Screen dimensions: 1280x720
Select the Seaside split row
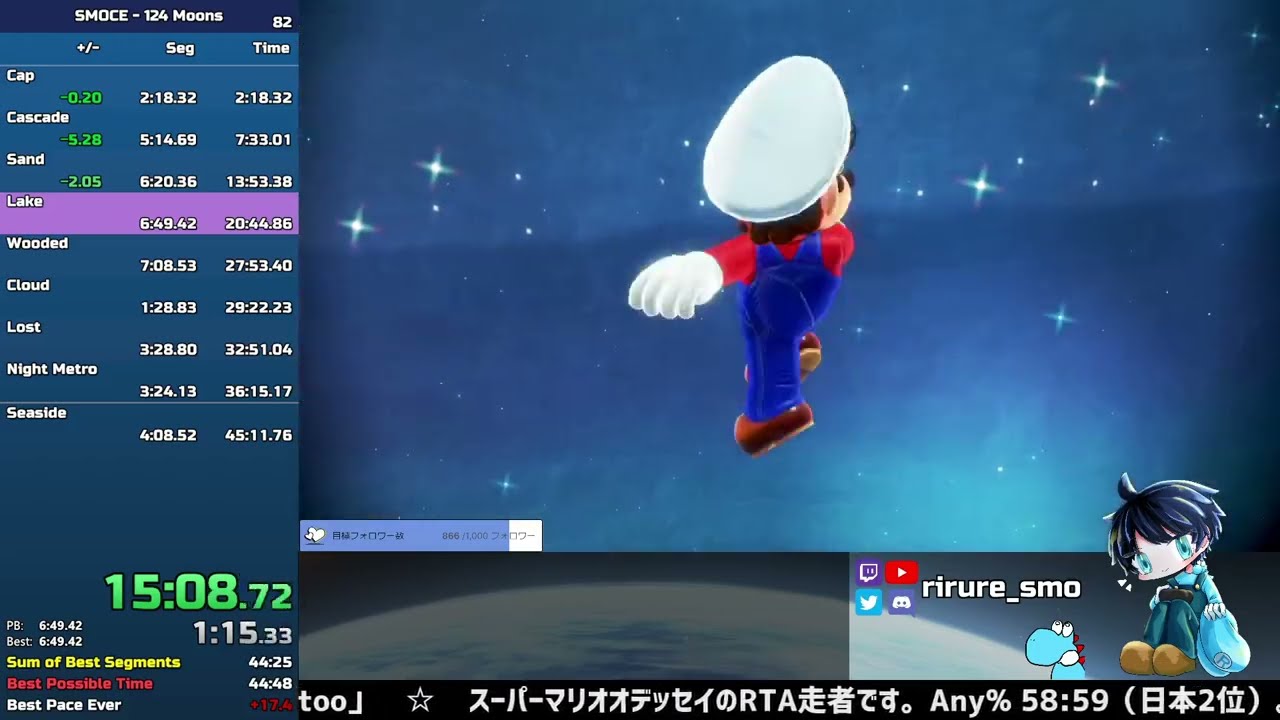[149, 425]
